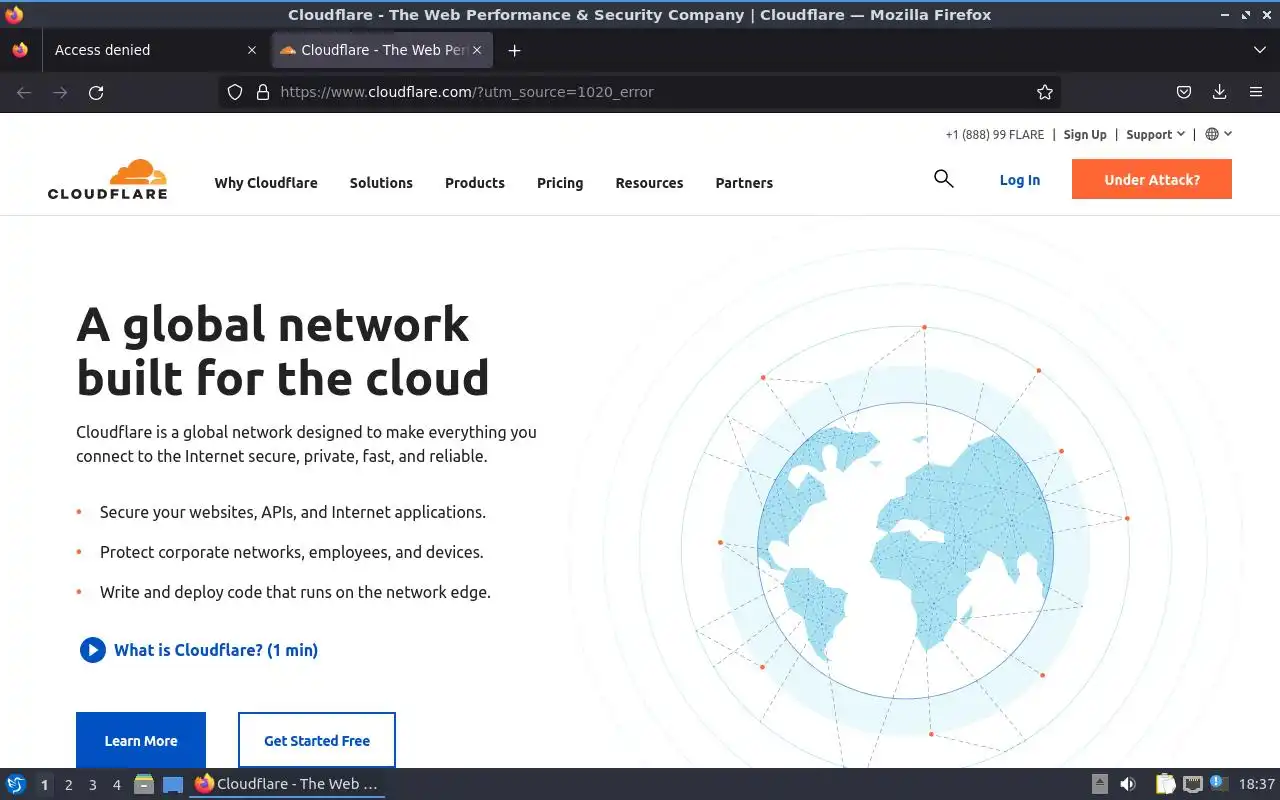Open the Partners menu

point(744,183)
